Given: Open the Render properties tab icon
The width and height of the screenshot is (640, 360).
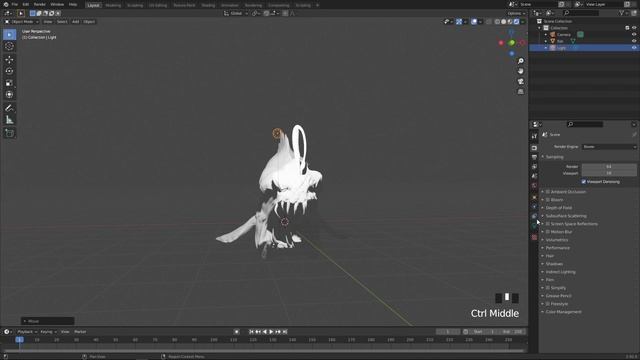Looking at the screenshot, I should tap(534, 148).
